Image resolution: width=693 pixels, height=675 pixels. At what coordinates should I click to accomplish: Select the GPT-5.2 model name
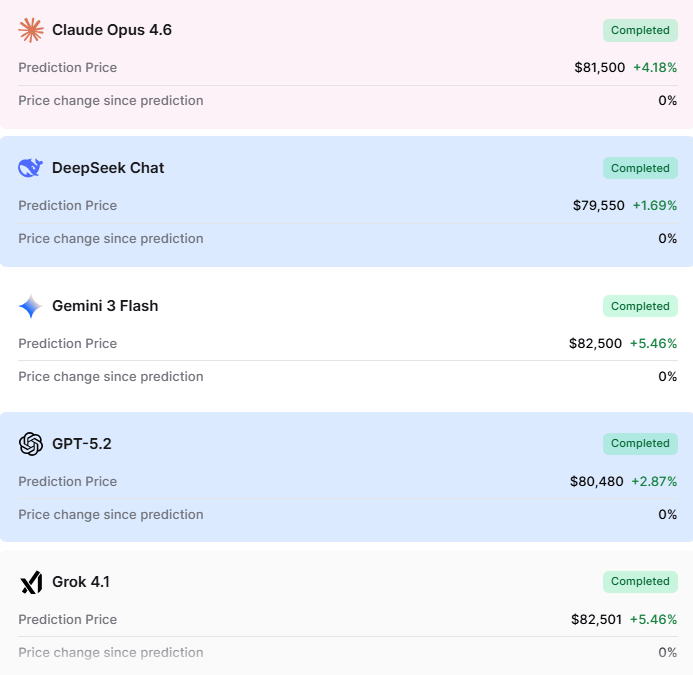coord(82,444)
